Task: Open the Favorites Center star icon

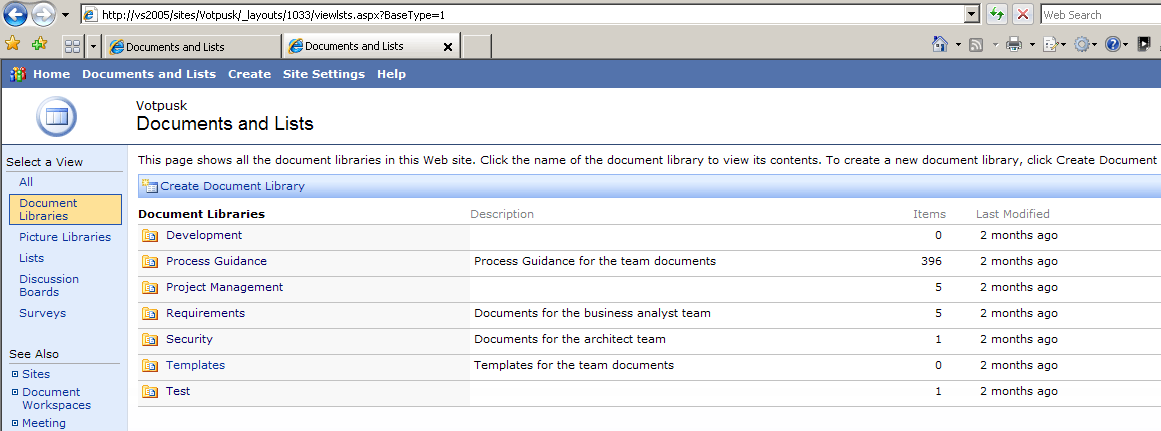Action: [13, 45]
